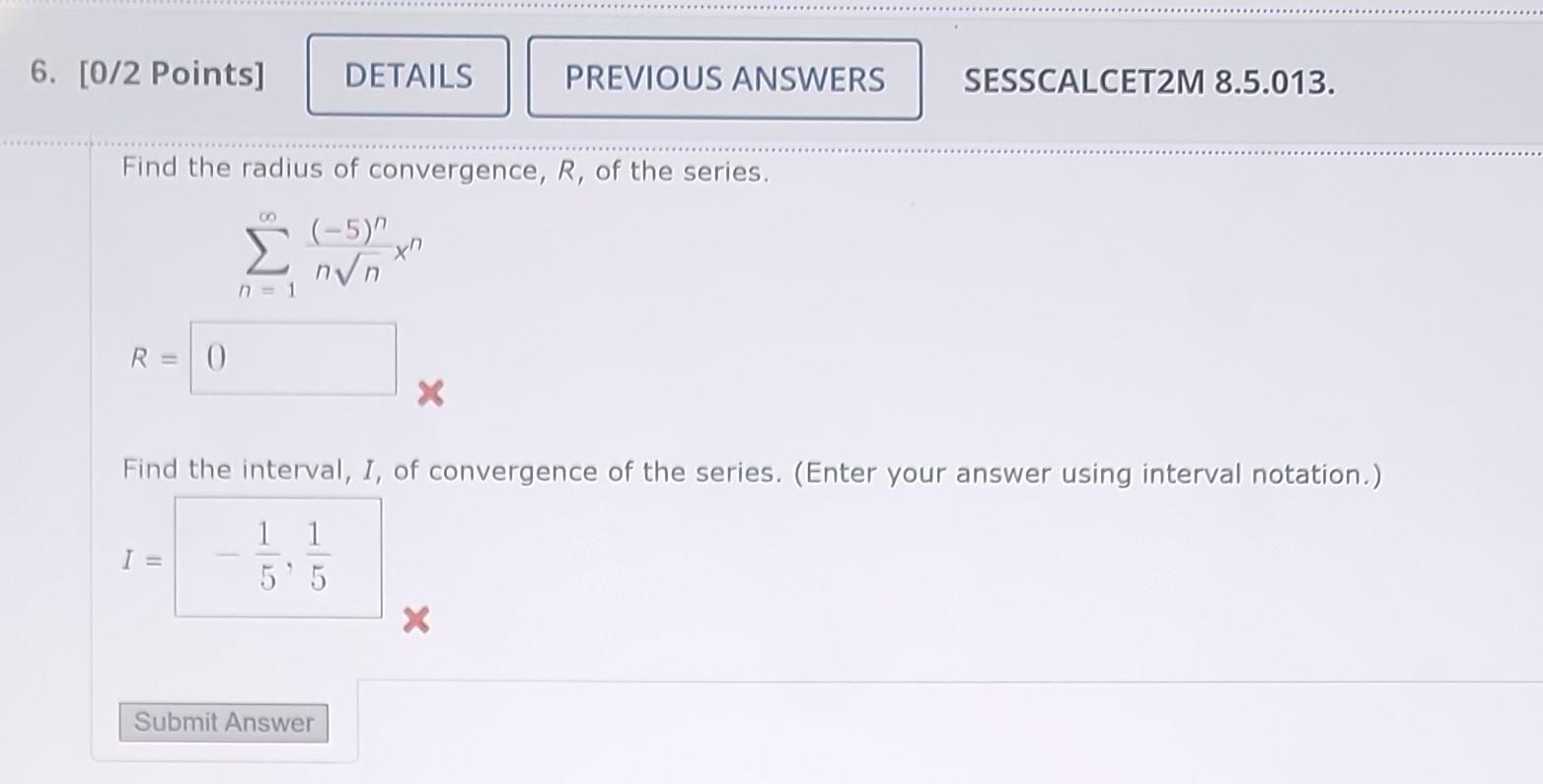Select the I = label beside the interval field
Viewport: 1543px width, 784px height.
142,557
